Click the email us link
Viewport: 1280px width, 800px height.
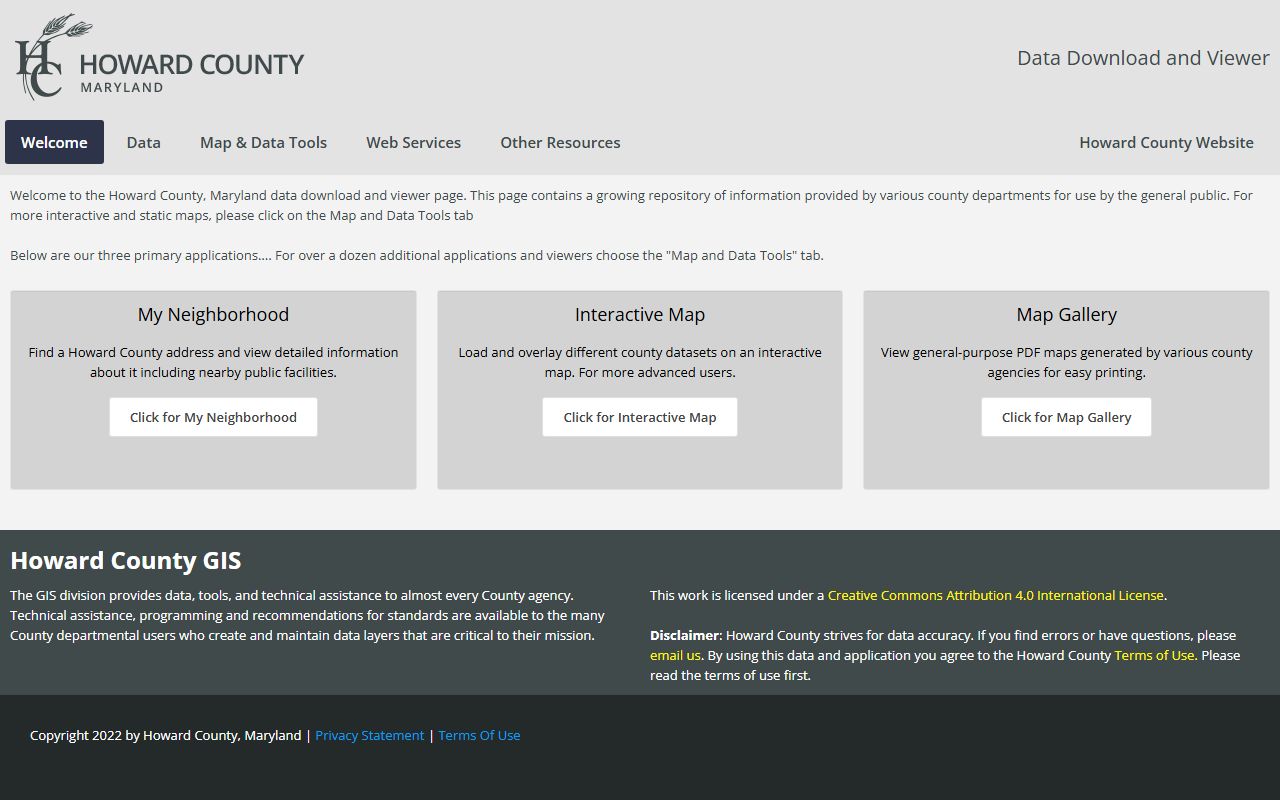[x=675, y=655]
